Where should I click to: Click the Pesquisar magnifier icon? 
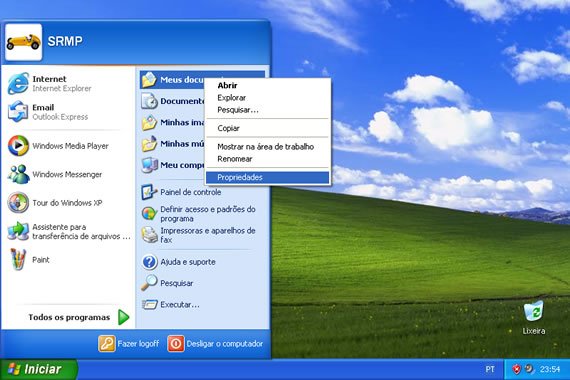(x=149, y=283)
